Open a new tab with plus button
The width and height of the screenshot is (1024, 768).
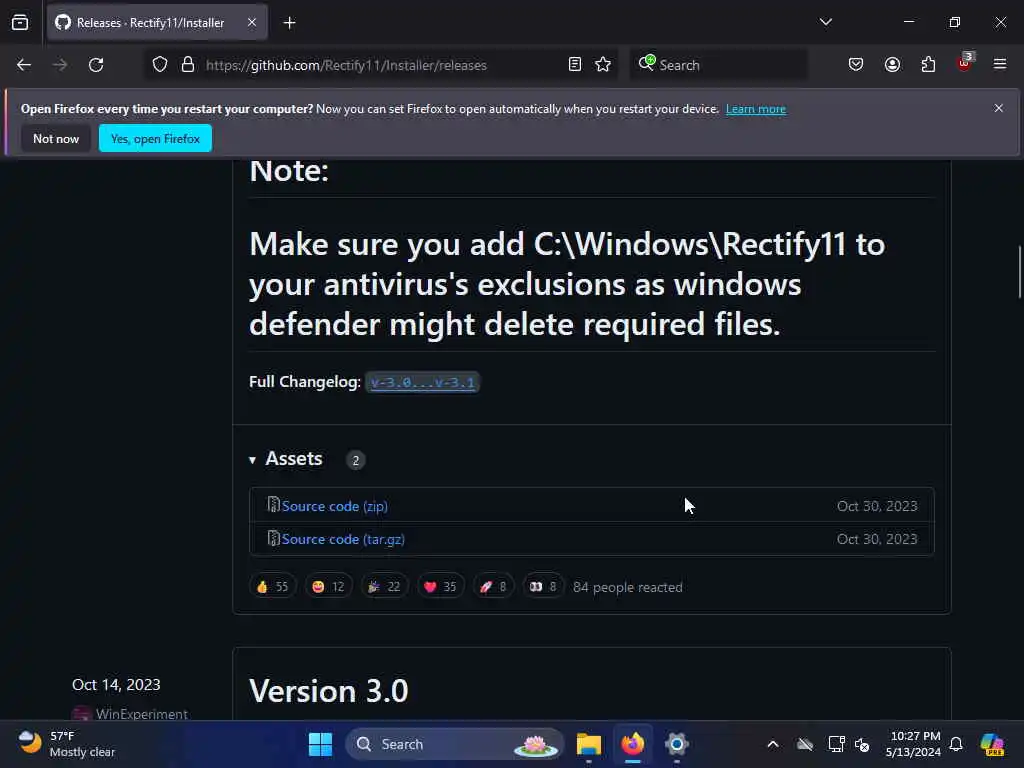click(289, 23)
